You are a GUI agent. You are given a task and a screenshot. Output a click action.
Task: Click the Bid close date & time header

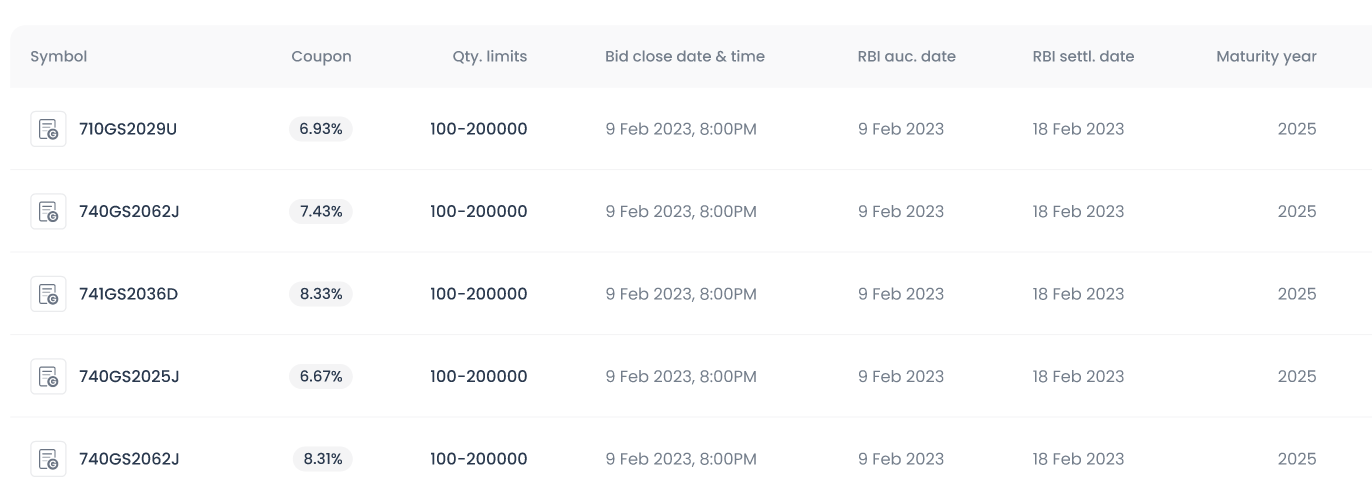click(685, 57)
